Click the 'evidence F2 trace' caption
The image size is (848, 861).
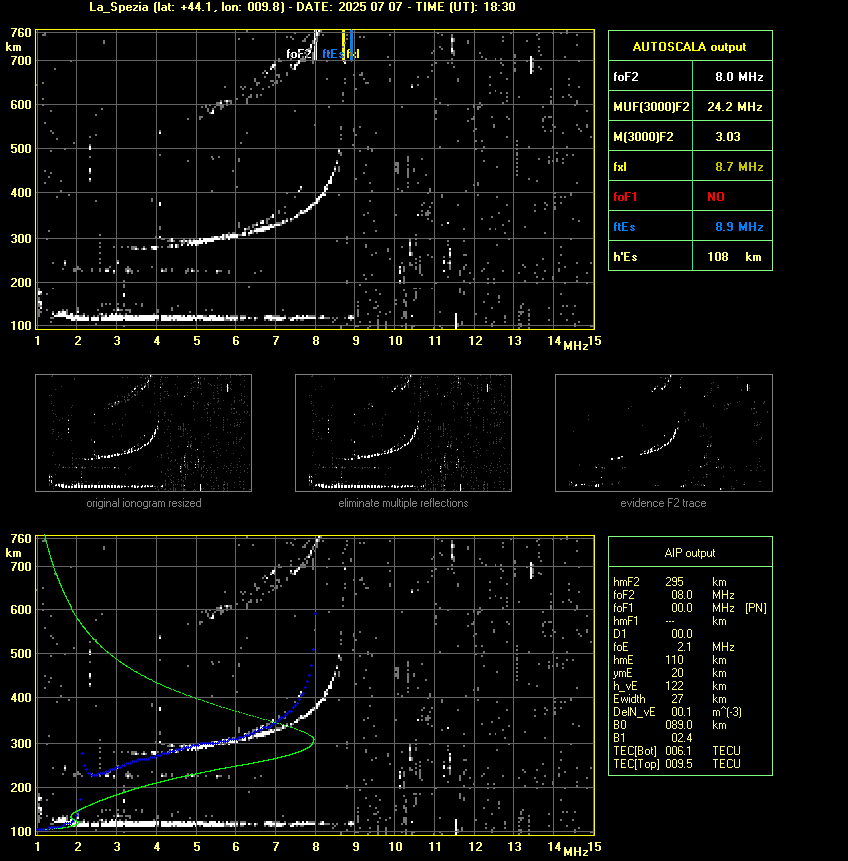pos(663,503)
